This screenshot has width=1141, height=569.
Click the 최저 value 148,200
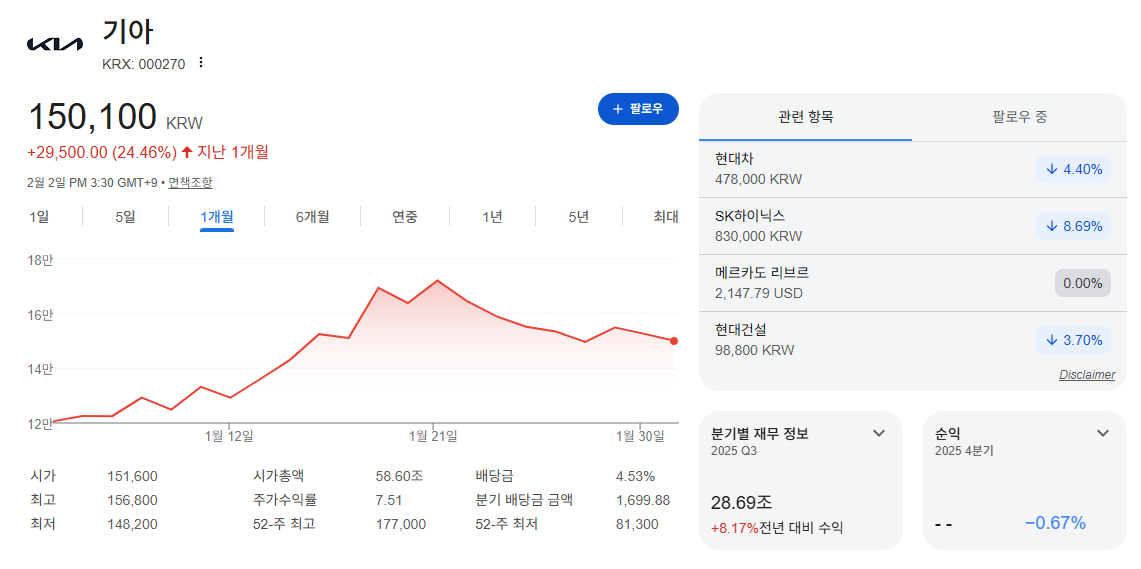click(x=132, y=525)
